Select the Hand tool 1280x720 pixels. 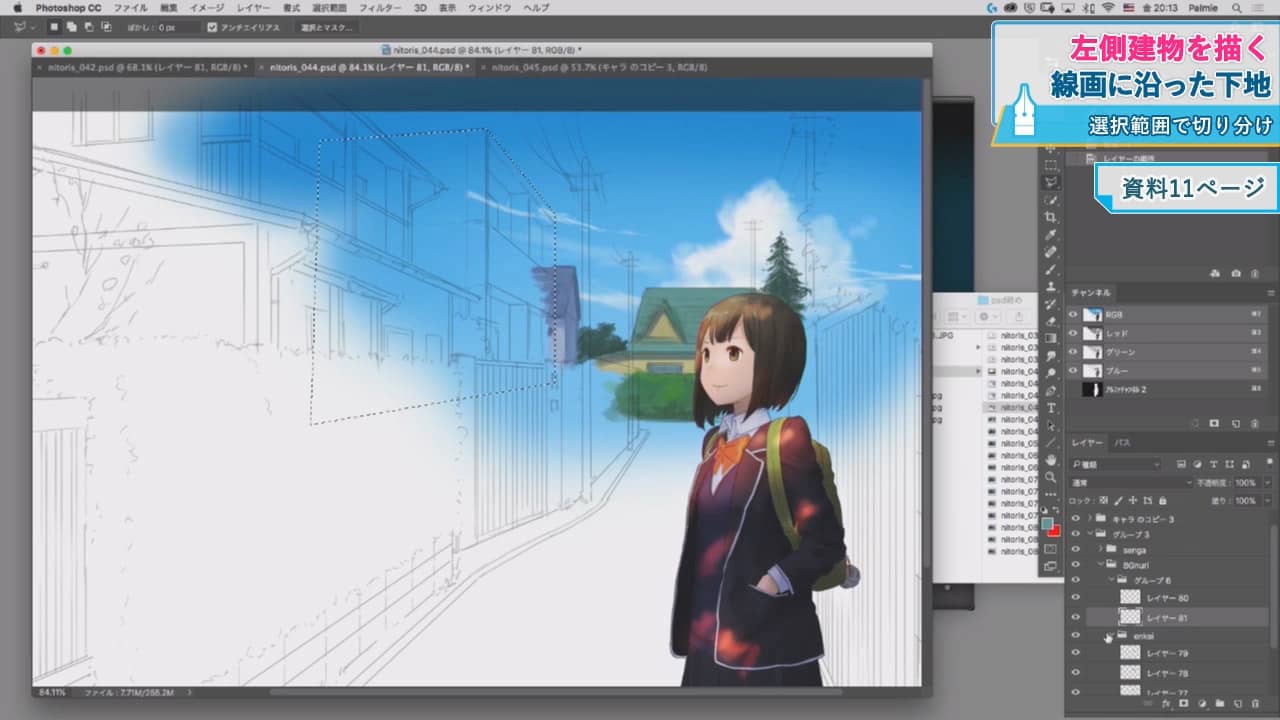click(1051, 458)
